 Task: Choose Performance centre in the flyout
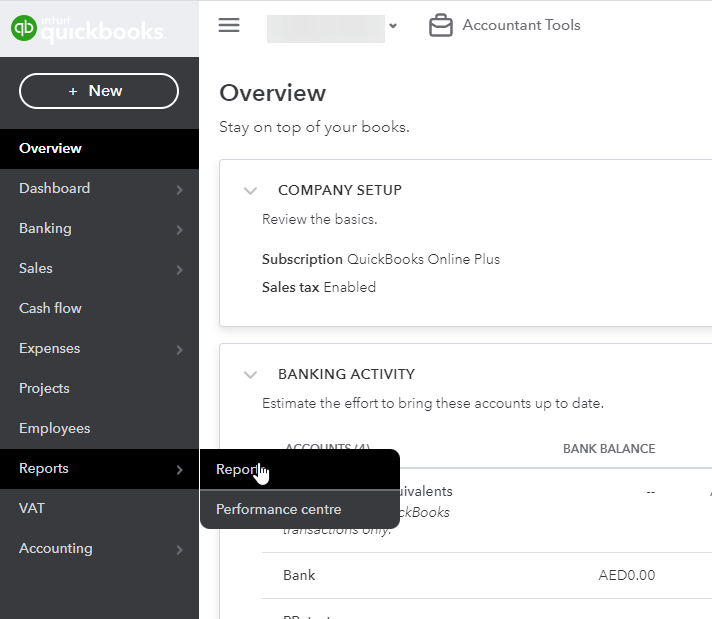tap(300, 509)
